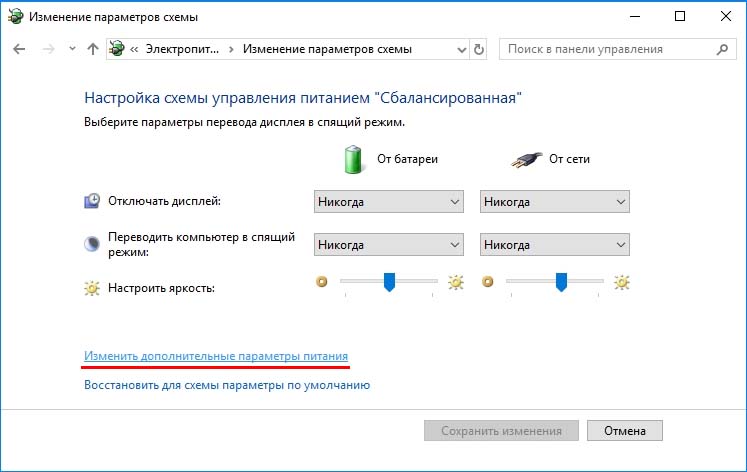Image resolution: width=747 pixels, height=472 pixels.
Task: Click dim brightness icon for plugged-in slider
Action: [x=488, y=281]
